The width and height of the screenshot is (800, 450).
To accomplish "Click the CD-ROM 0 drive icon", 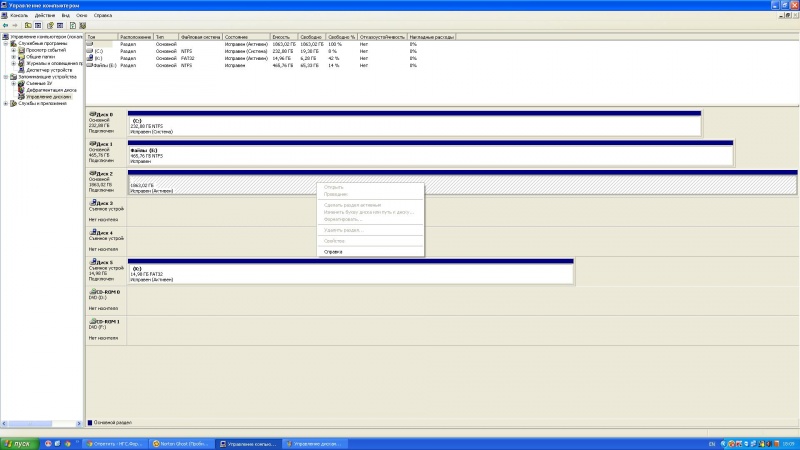I will (92, 292).
